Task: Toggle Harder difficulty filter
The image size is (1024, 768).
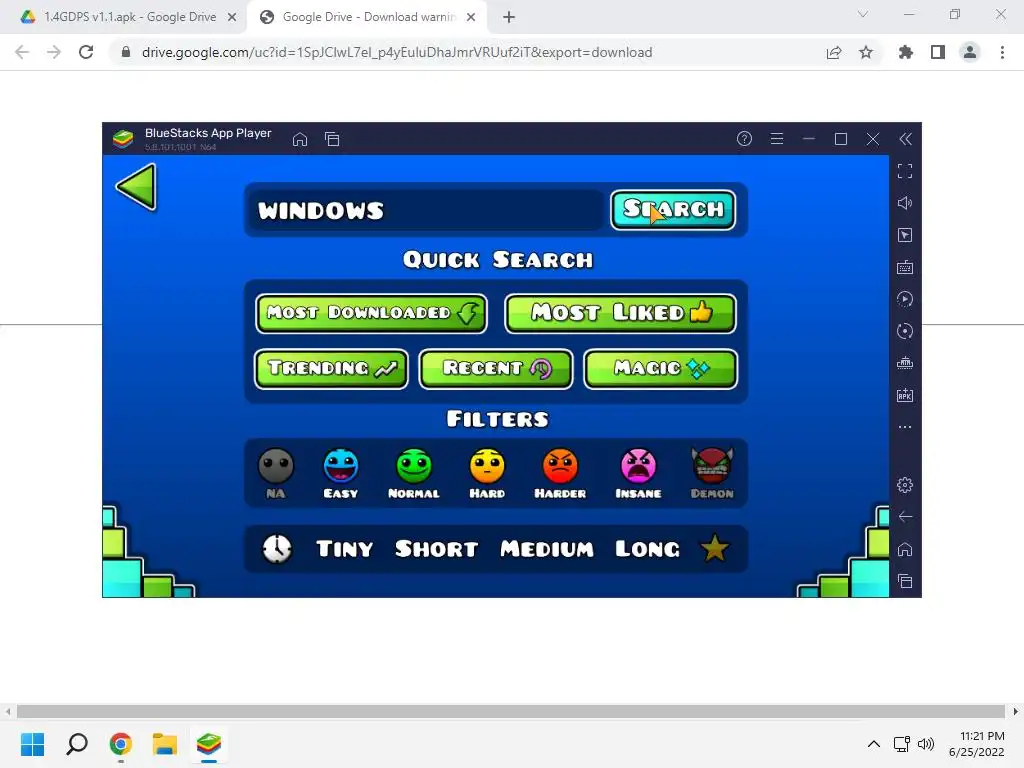Action: (x=560, y=473)
